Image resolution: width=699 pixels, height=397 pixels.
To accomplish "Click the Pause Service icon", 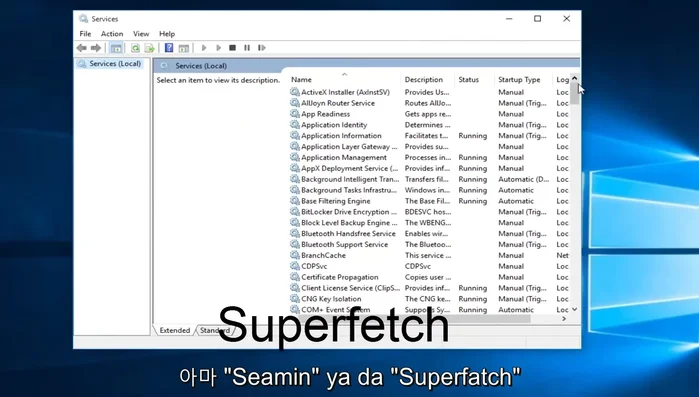I will coord(247,48).
